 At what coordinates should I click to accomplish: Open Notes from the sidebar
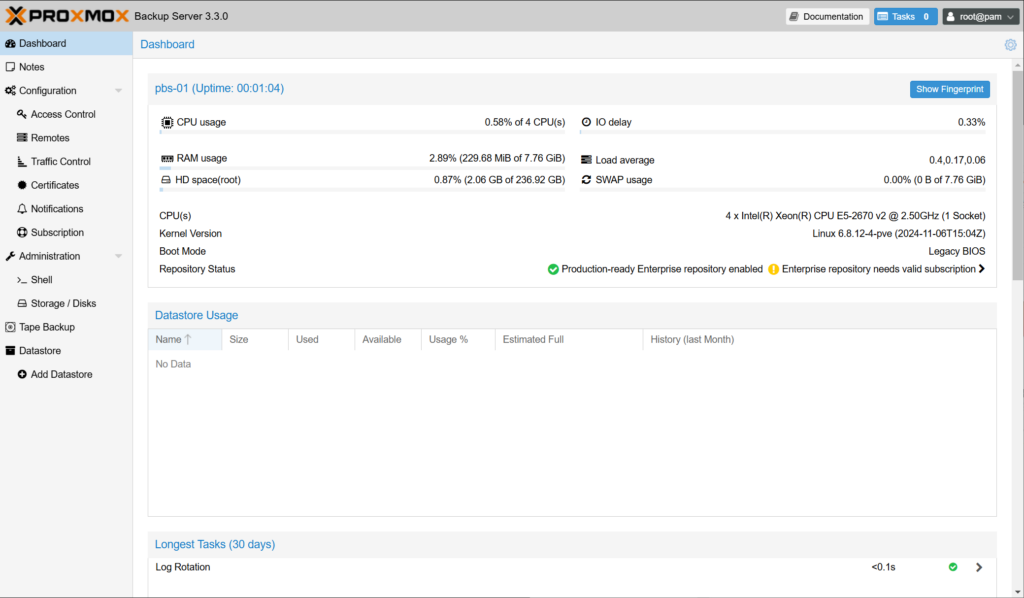pyautogui.click(x=31, y=67)
